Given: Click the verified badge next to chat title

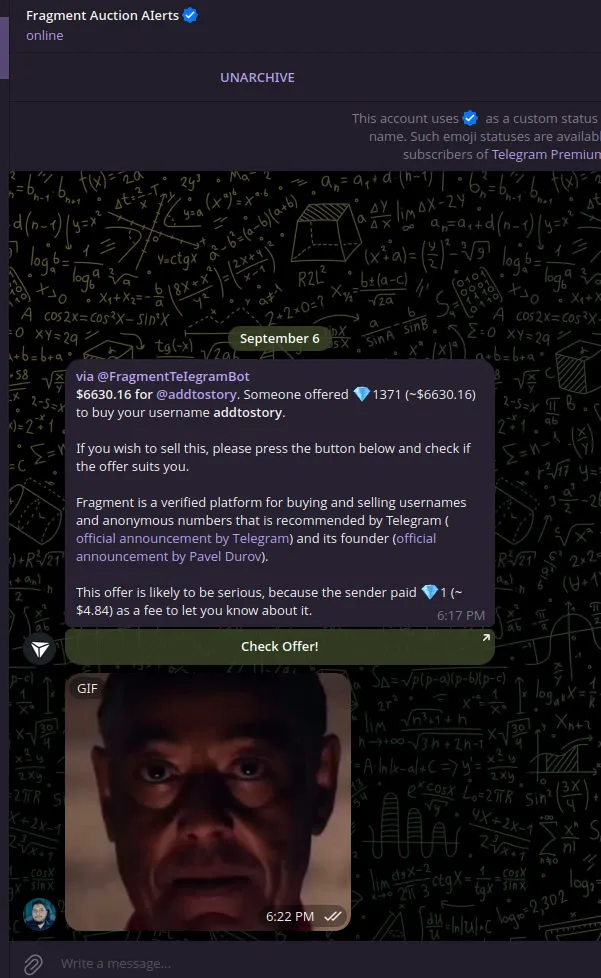Looking at the screenshot, I should coord(190,15).
